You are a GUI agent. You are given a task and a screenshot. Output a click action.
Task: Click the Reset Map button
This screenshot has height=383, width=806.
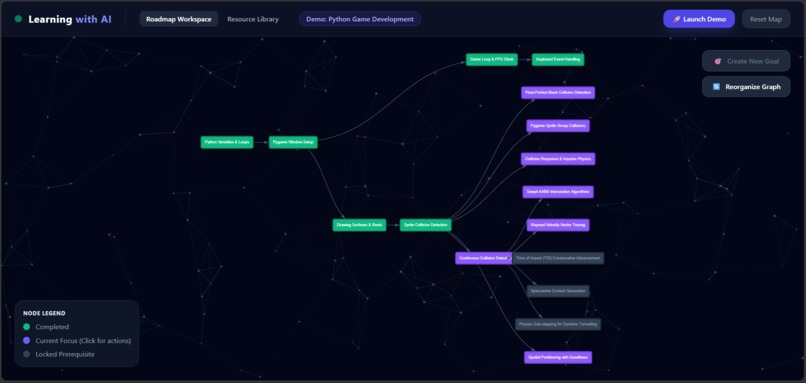(766, 19)
